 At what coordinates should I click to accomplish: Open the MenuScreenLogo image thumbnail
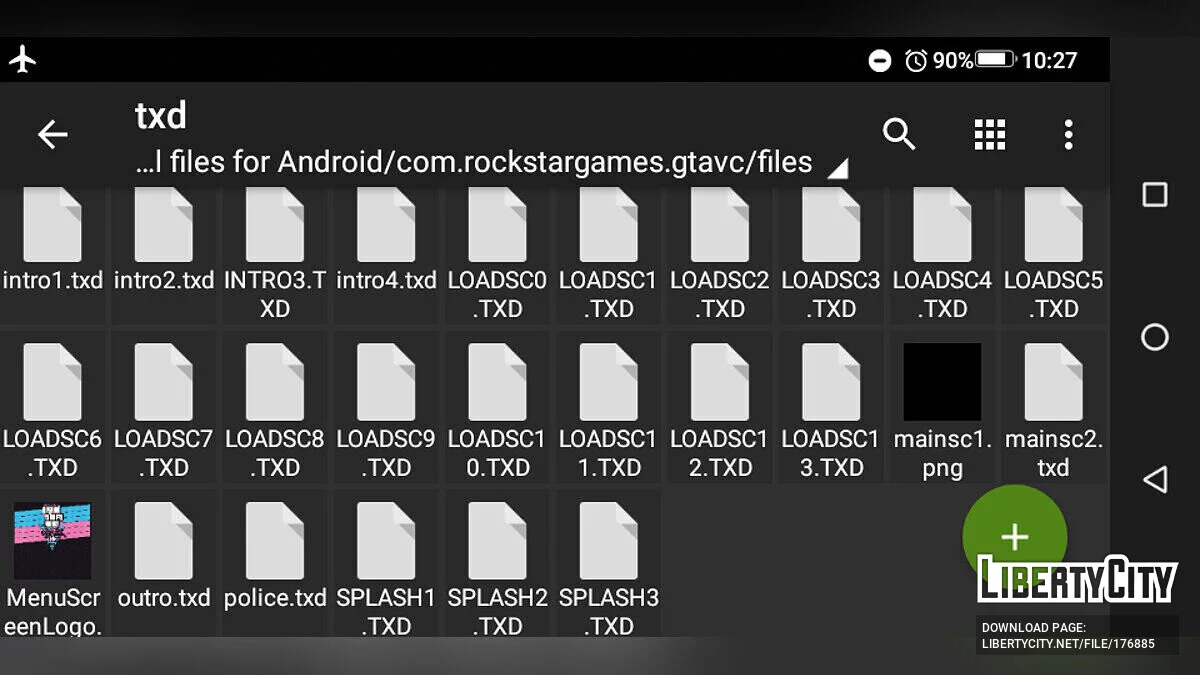pos(52,541)
